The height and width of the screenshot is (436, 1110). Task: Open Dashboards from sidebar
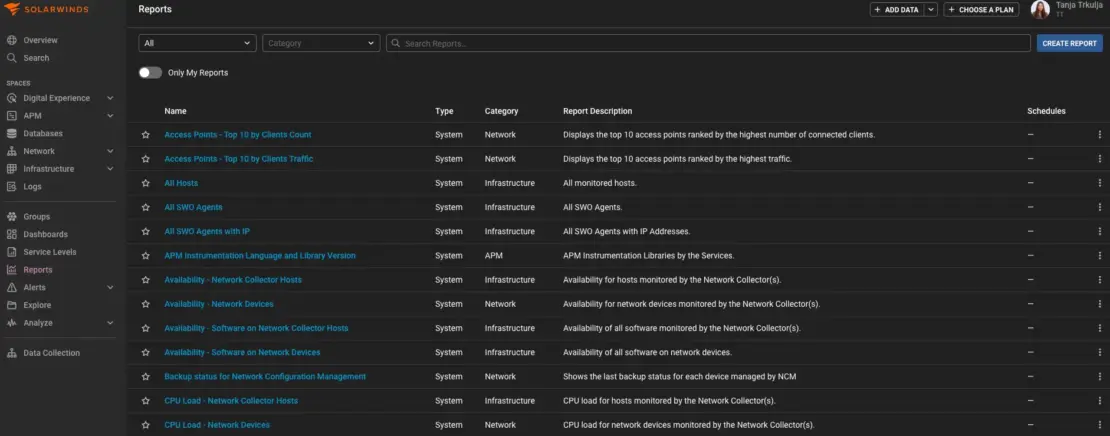(x=45, y=234)
